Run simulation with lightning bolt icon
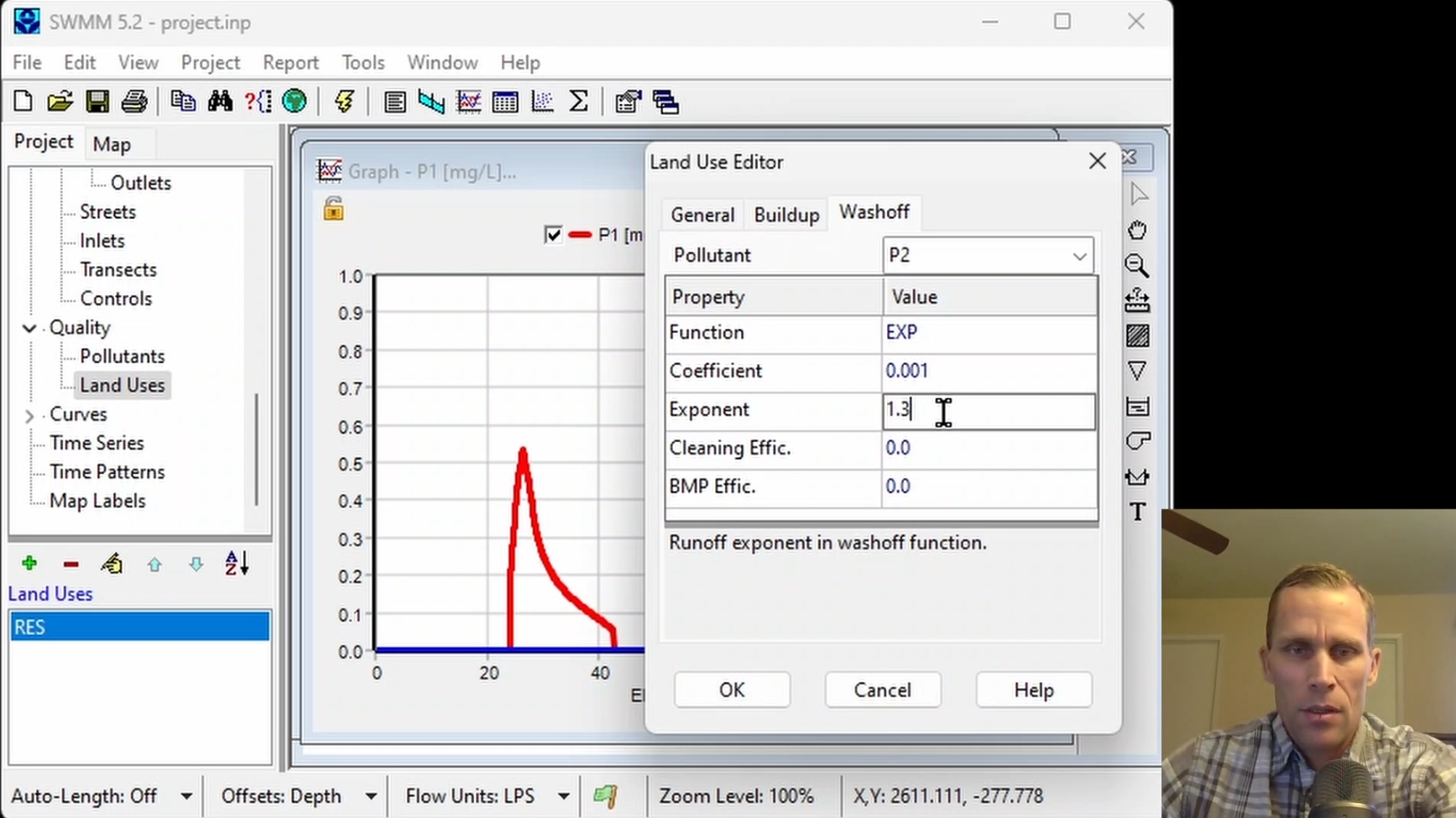The image size is (1456, 818). tap(344, 102)
